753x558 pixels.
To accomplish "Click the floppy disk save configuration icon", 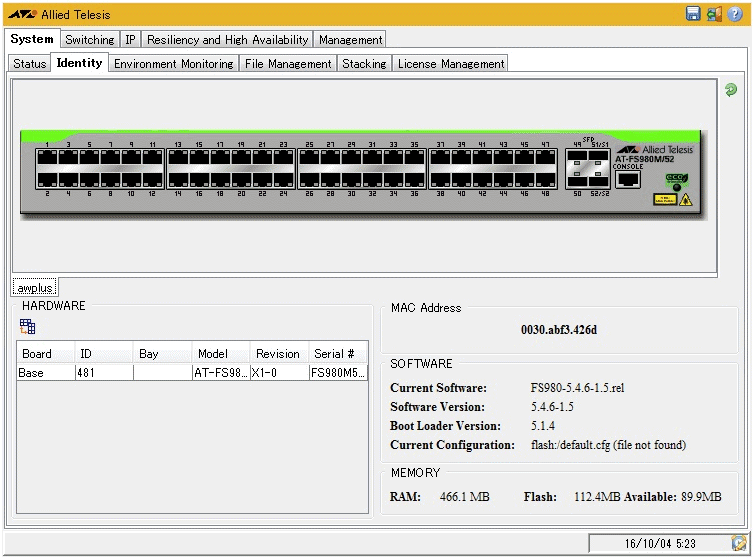I will [693, 14].
